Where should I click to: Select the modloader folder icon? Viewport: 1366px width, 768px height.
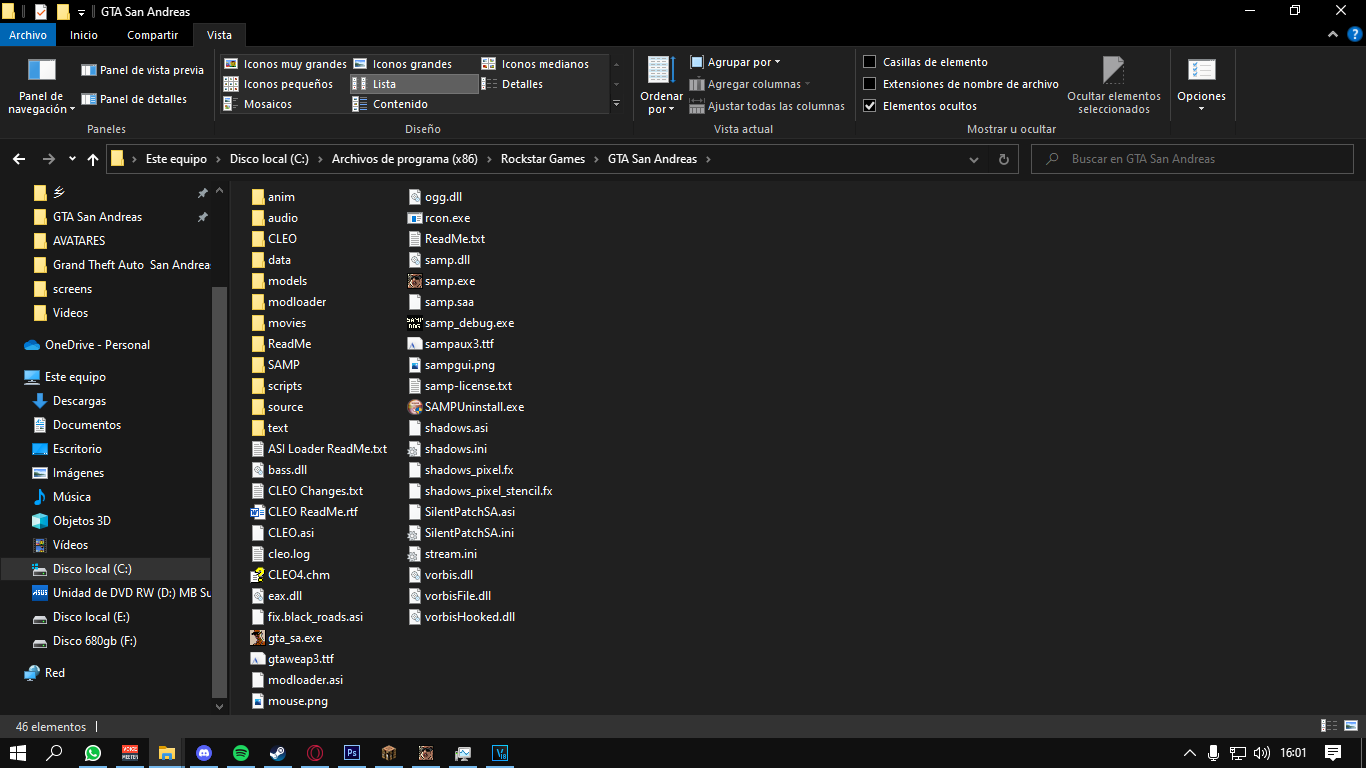tap(258, 302)
